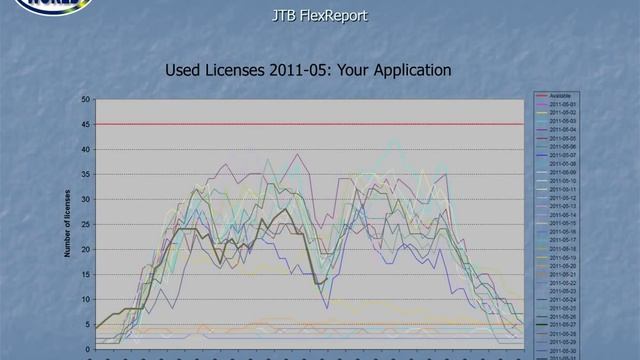Screen dimensions: 640x360
Task: Click the 2011-05-13 legend entry
Action: pyautogui.click(x=556, y=206)
